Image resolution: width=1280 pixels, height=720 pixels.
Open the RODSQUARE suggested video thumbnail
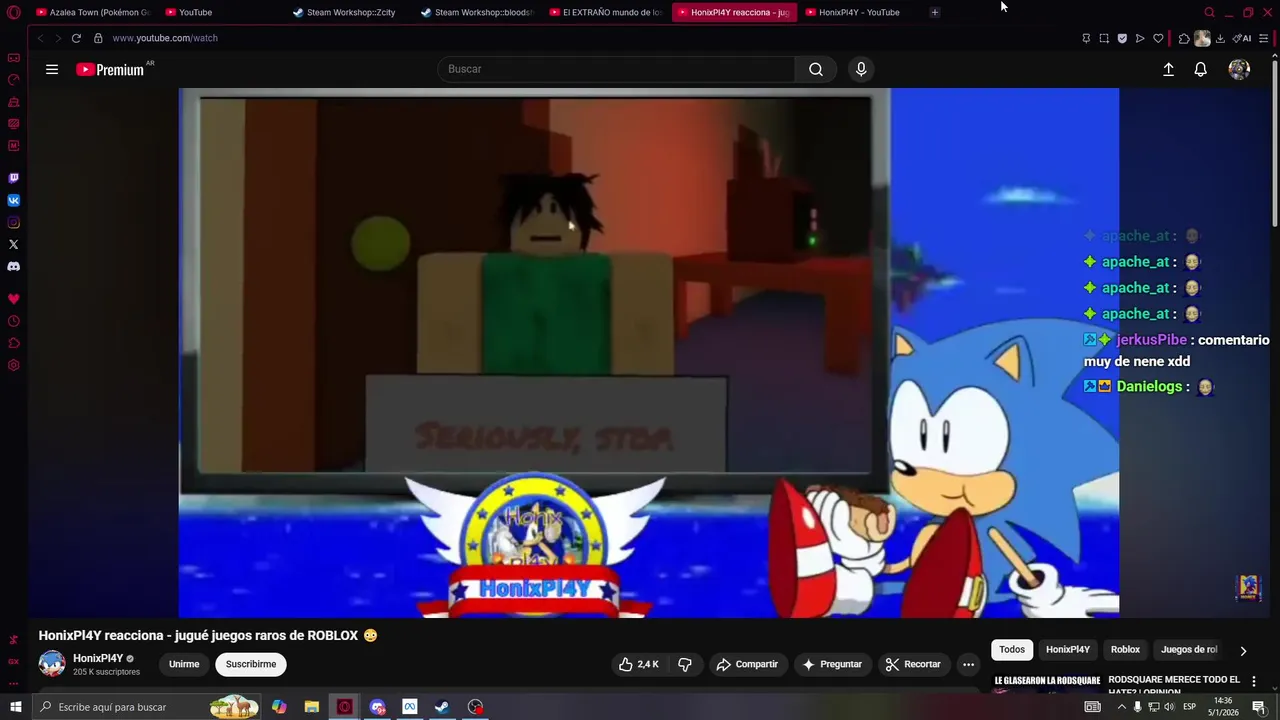tap(1046, 682)
